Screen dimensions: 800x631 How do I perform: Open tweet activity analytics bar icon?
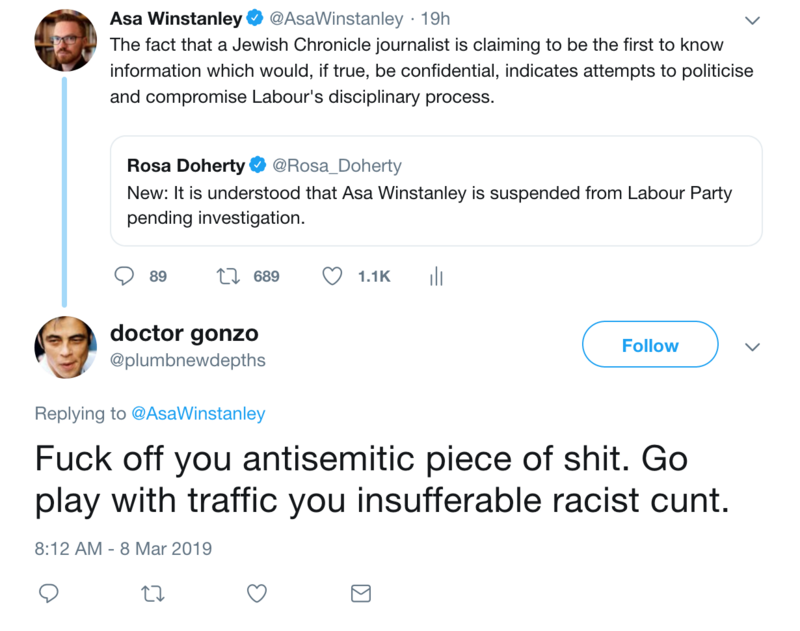(435, 277)
